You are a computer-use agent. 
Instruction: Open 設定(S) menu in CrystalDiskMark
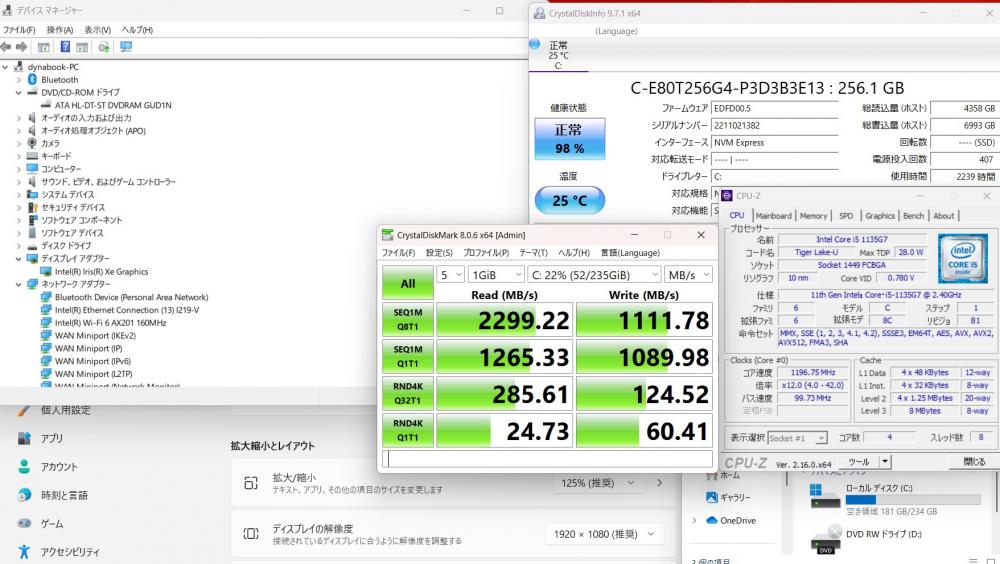[x=439, y=253]
